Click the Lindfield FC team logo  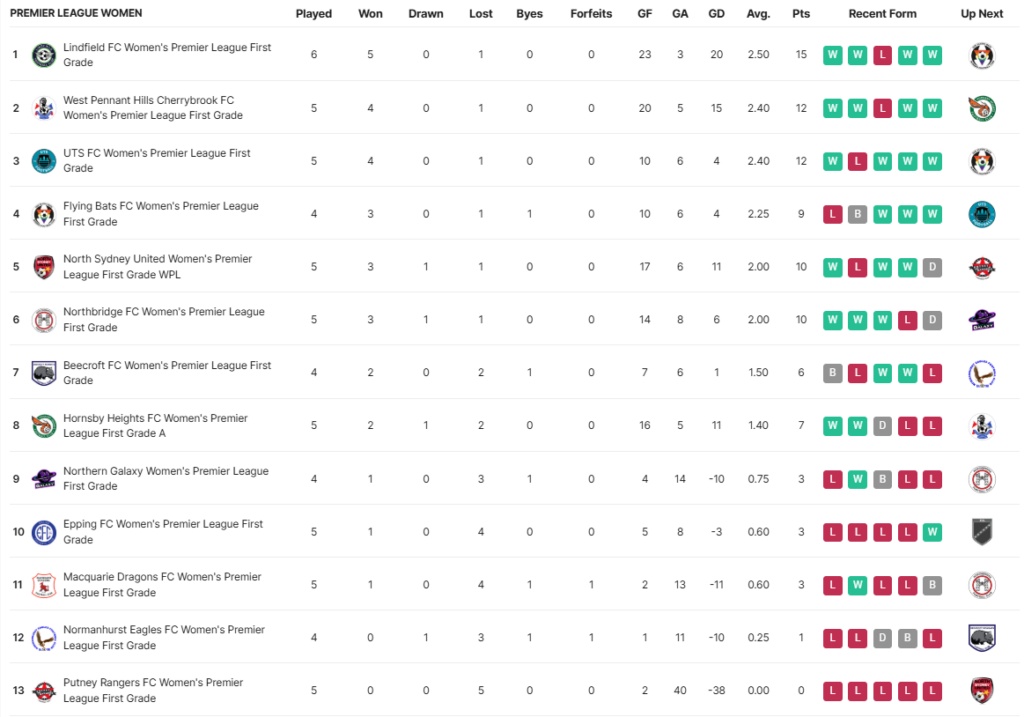coord(43,55)
